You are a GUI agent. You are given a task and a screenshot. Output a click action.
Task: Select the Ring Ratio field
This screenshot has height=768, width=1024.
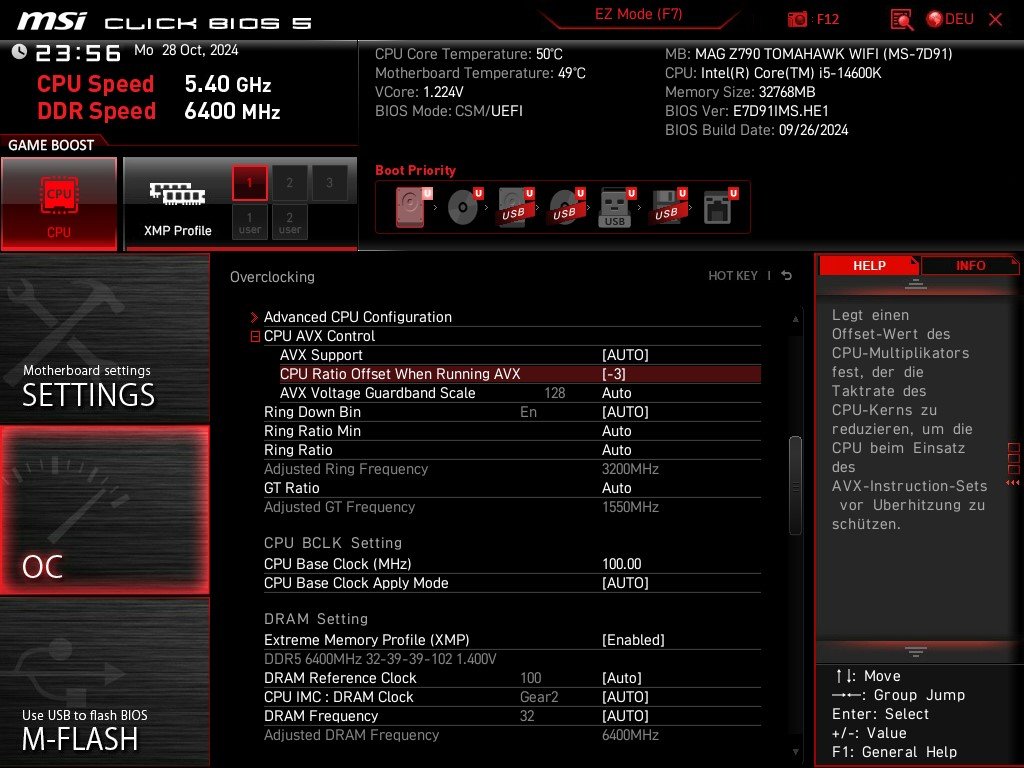[512, 449]
